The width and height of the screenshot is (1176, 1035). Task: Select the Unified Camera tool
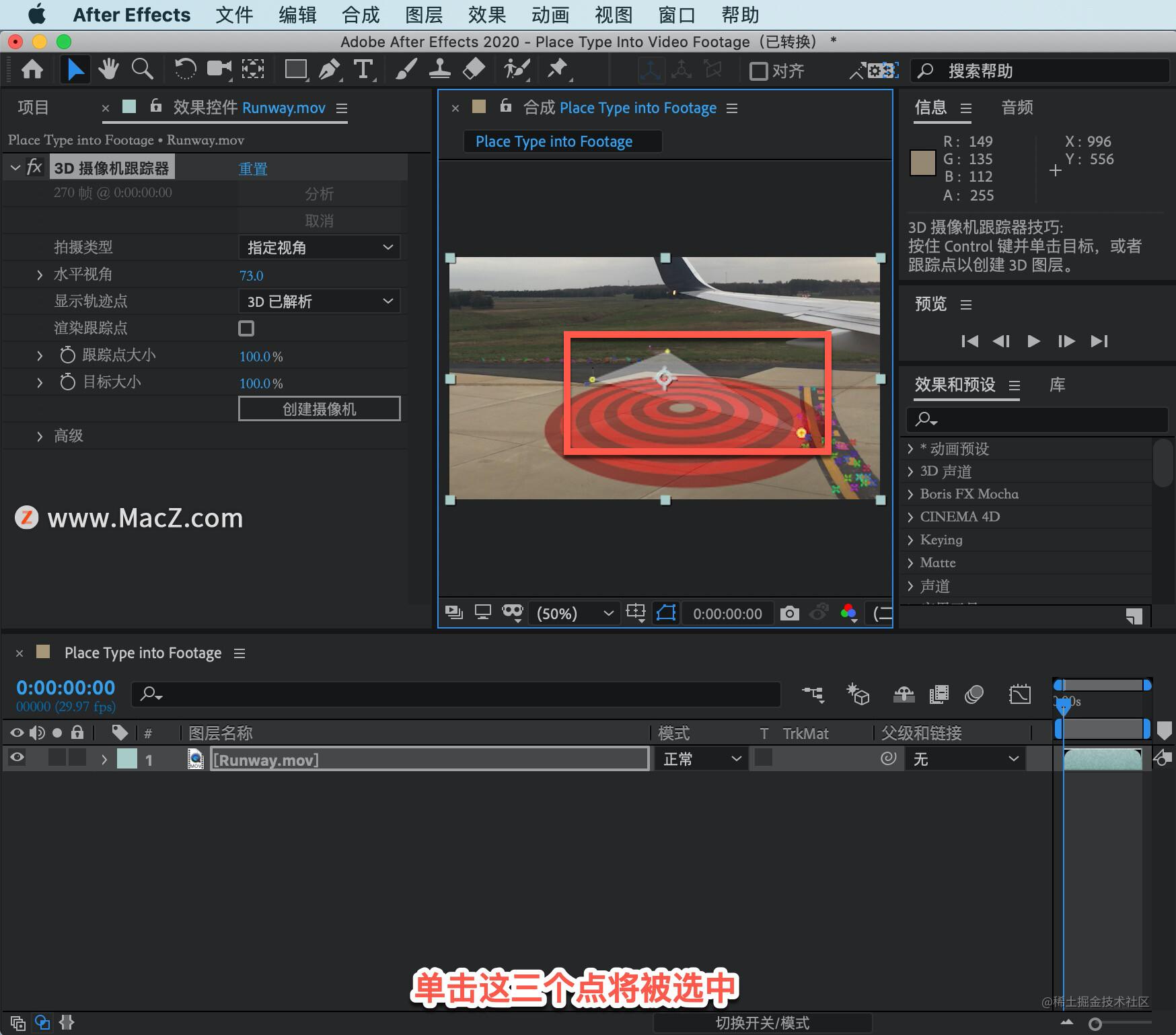click(219, 69)
